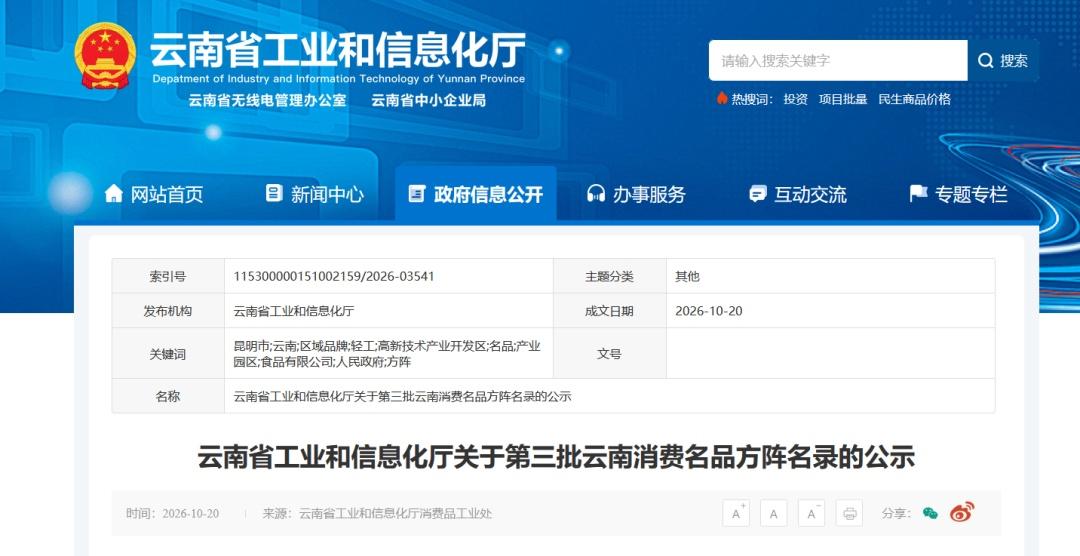1080x556 pixels.
Task: Click the 搜索 button
Action: [1004, 61]
